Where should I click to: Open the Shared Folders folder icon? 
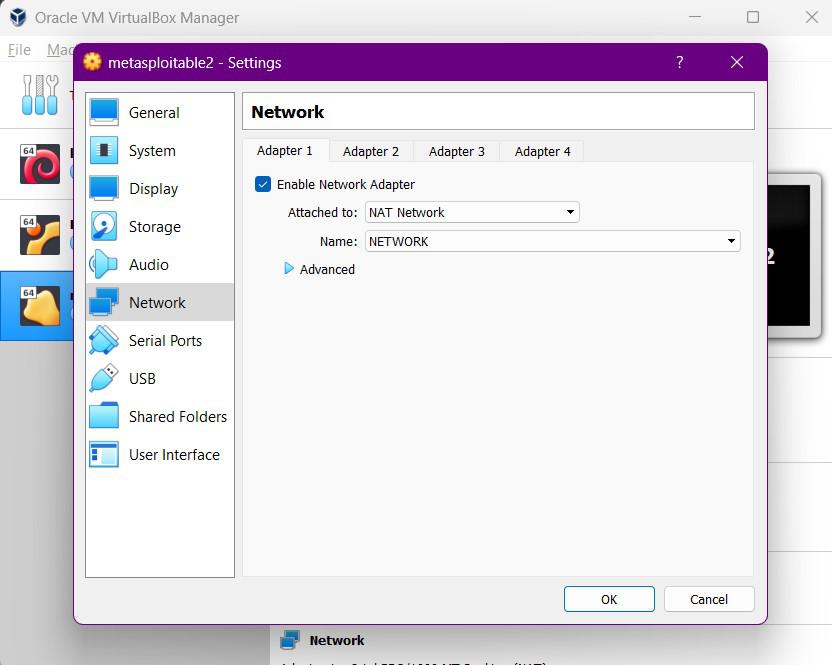pyautogui.click(x=103, y=416)
